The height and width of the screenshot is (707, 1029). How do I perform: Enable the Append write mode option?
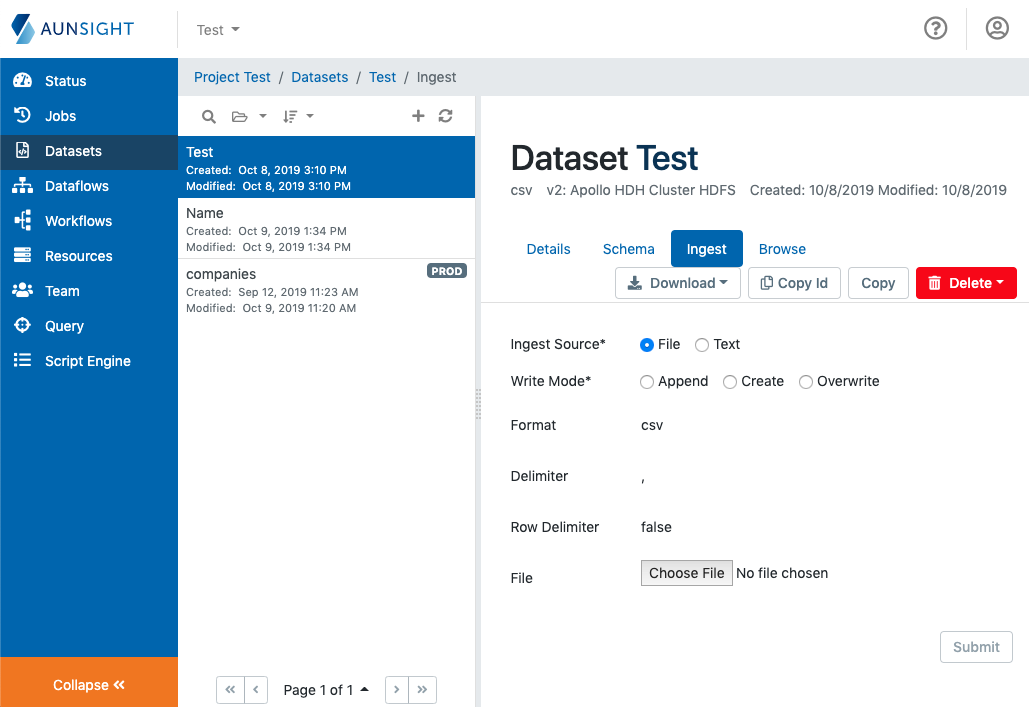coord(647,382)
